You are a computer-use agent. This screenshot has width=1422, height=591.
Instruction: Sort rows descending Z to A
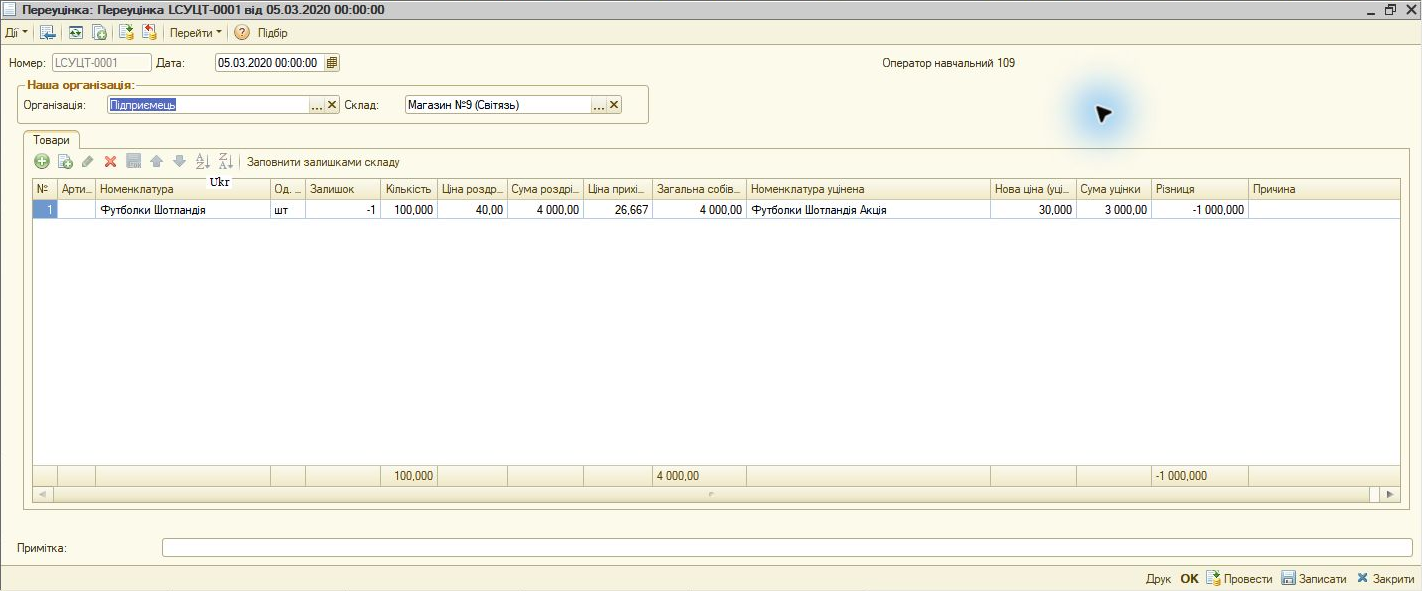pos(225,161)
